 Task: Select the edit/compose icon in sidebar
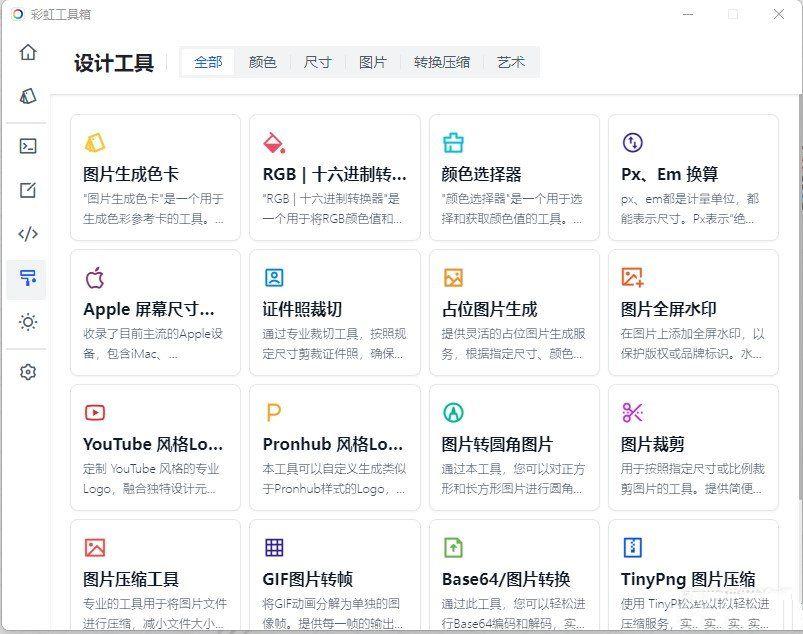point(27,188)
